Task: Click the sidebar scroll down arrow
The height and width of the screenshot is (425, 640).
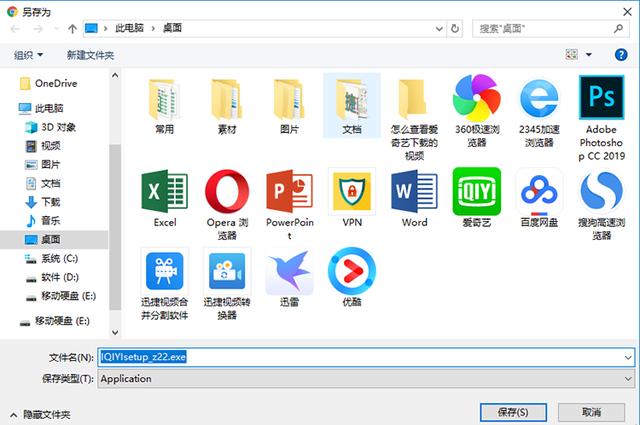Action: pos(115,332)
